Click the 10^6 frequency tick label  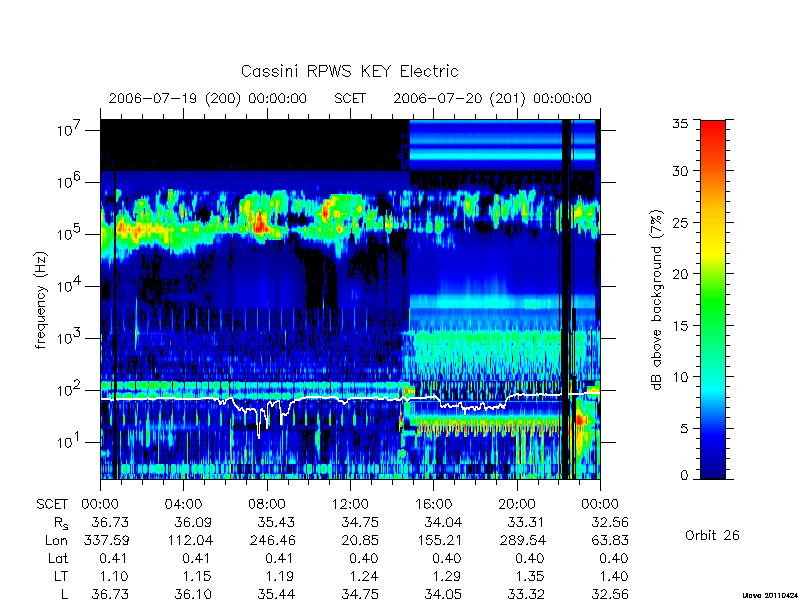pyautogui.click(x=70, y=182)
